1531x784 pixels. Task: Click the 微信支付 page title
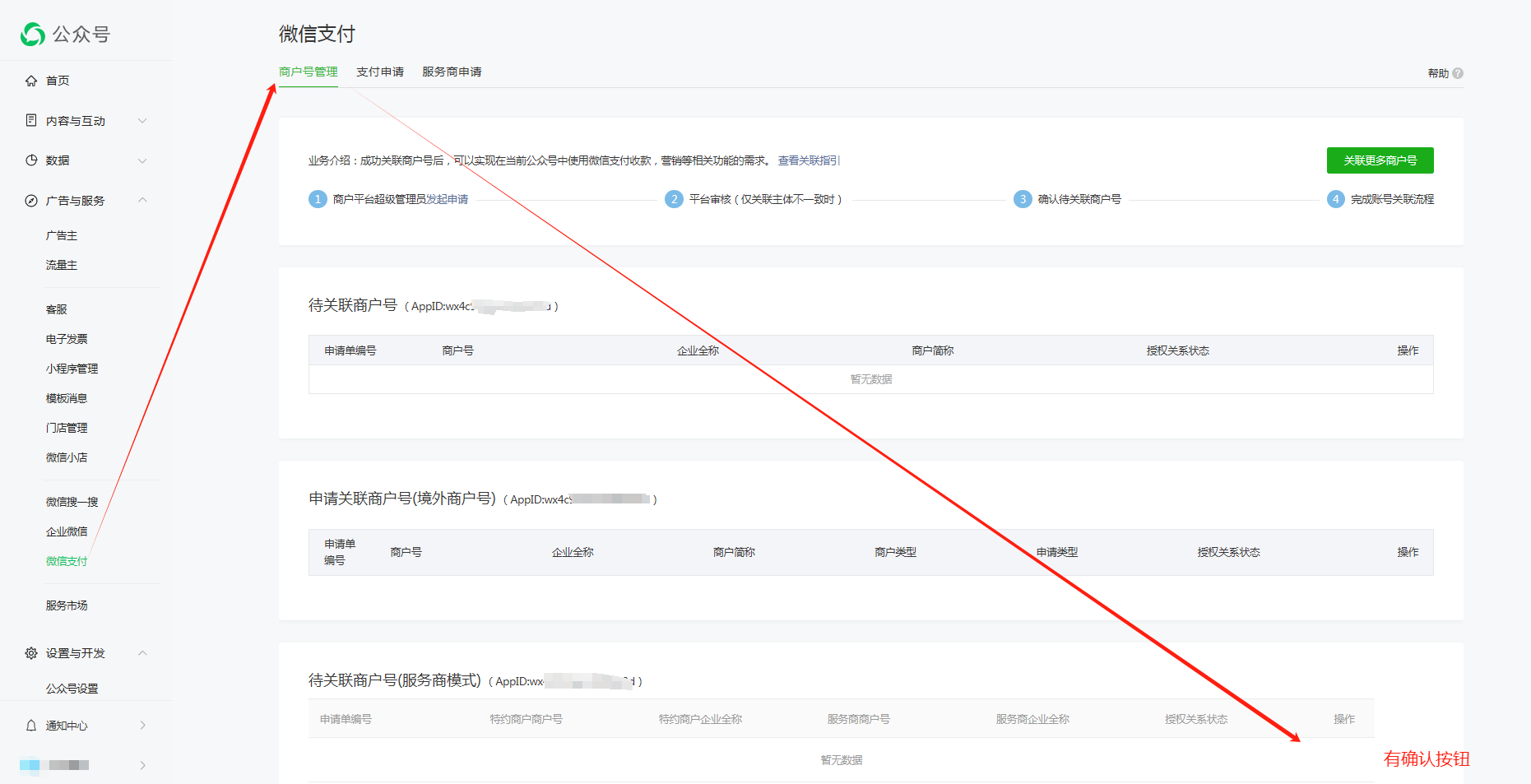[x=317, y=34]
